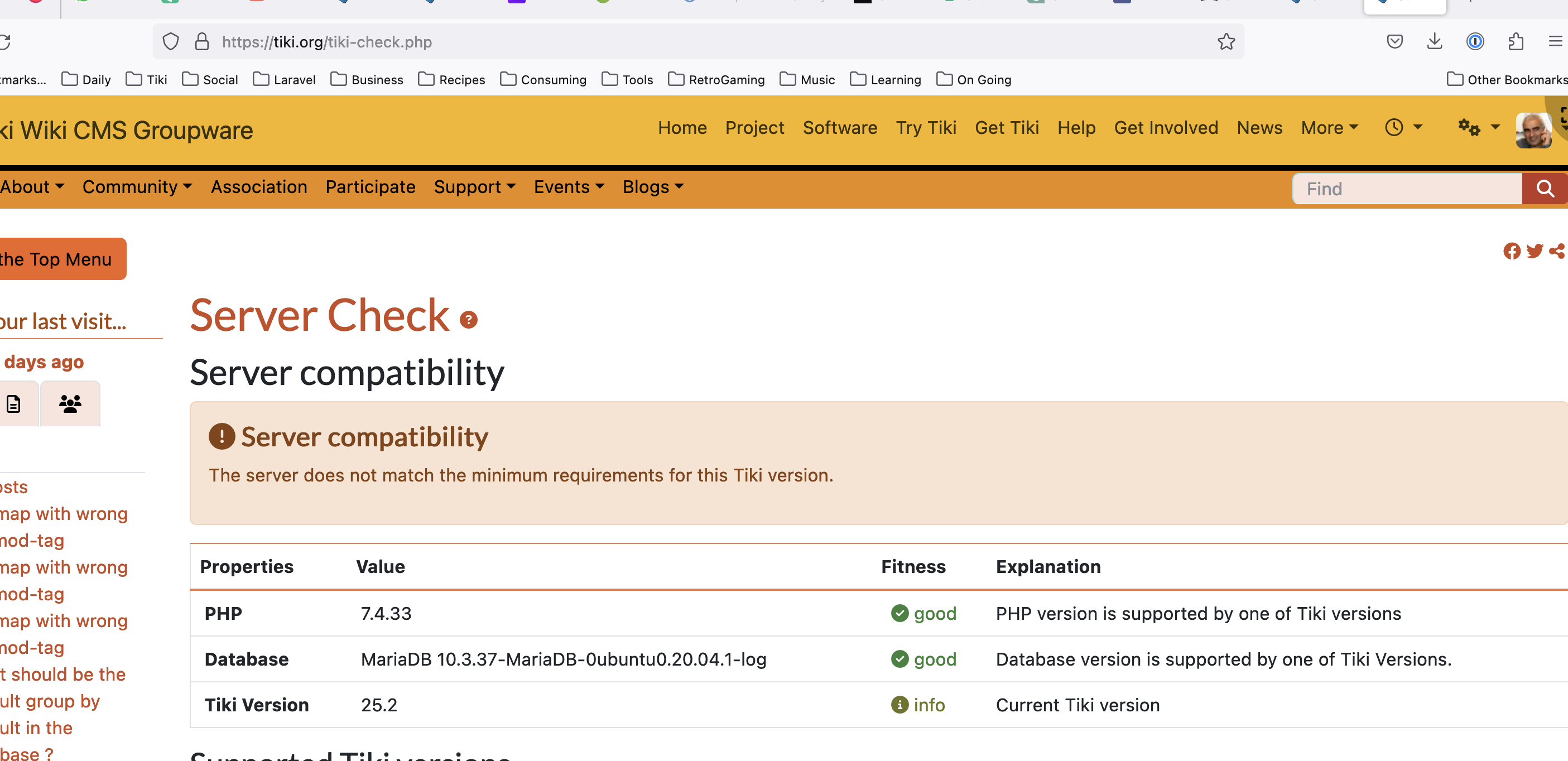Open the Business bookmarks folder
Viewport: 1568px width, 761px height.
point(367,80)
